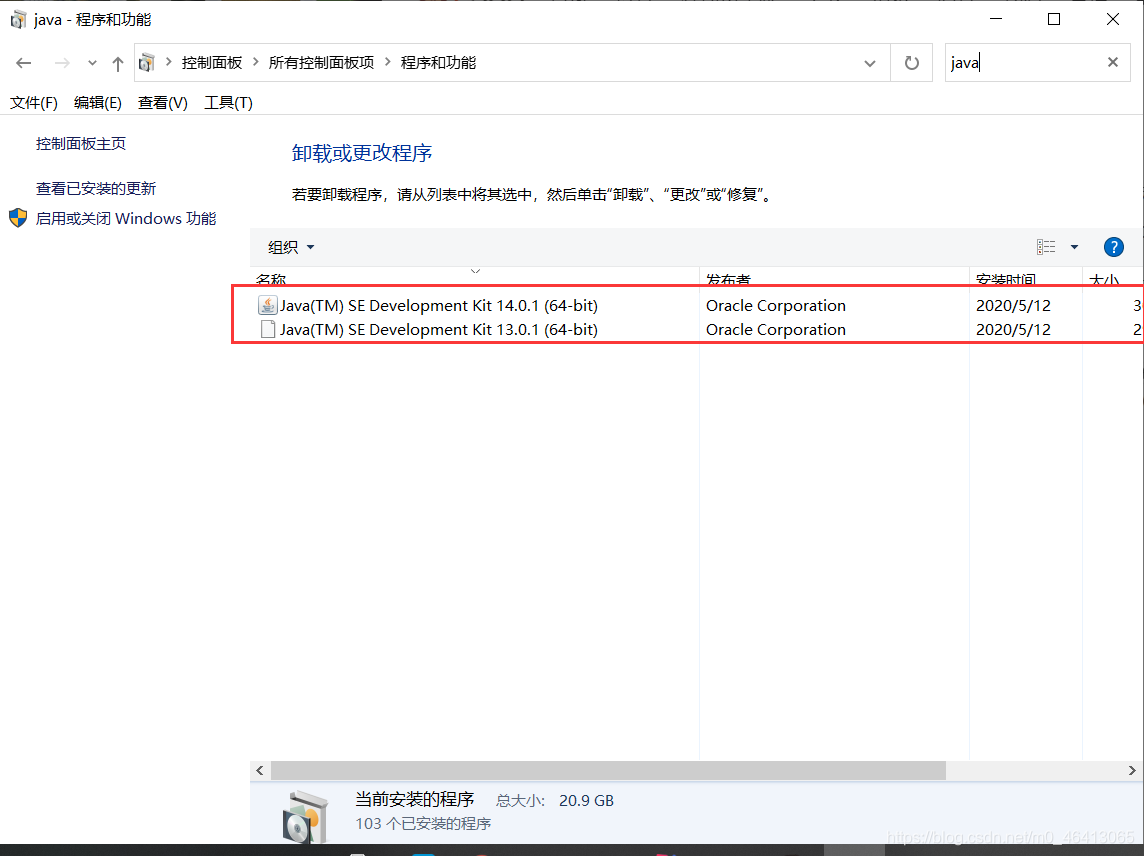Click the horizontal scrollbar thumb
This screenshot has height=856, width=1144.
[x=608, y=771]
